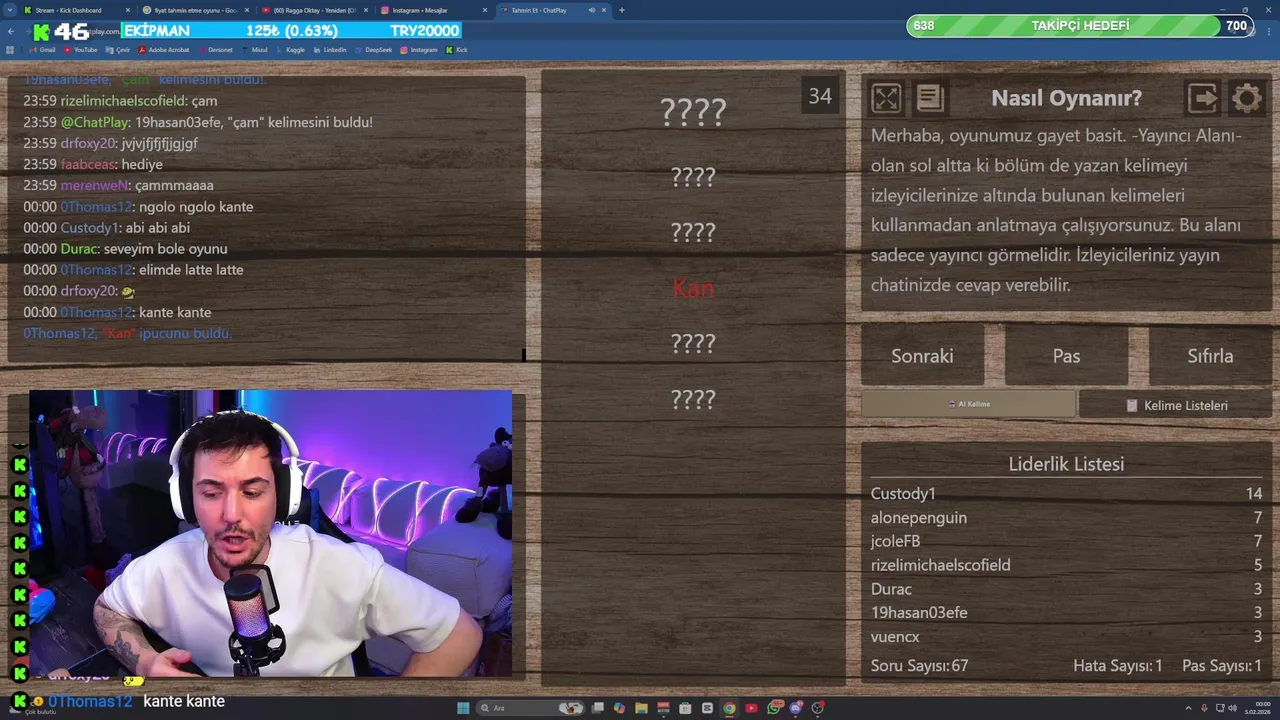
Task: Open a new browser tab
Action: (x=622, y=10)
